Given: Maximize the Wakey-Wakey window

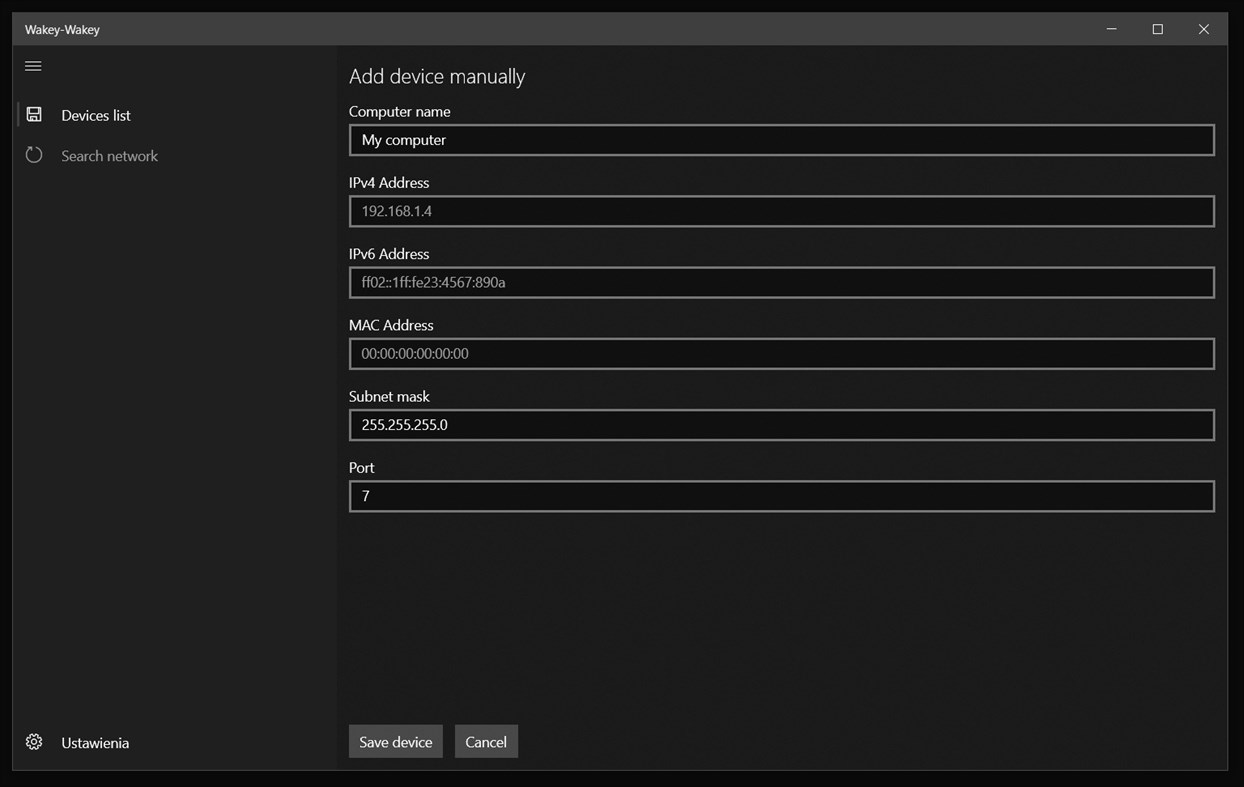Looking at the screenshot, I should tap(1157, 29).
